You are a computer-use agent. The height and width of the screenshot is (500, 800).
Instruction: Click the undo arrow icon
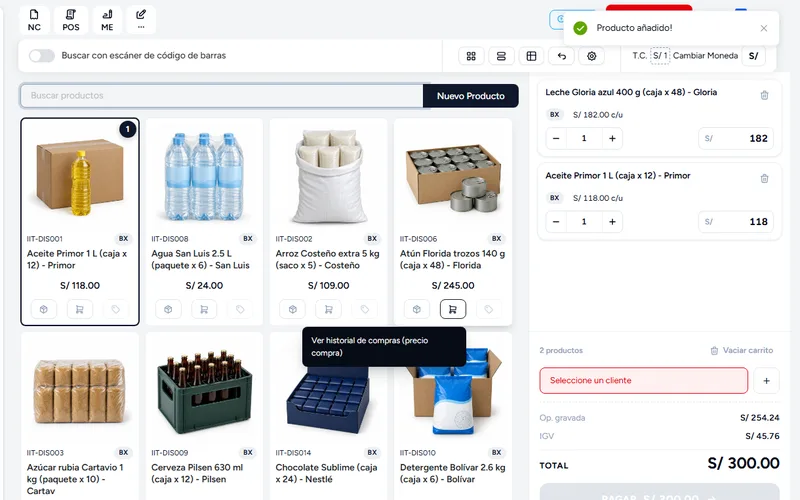tap(561, 56)
